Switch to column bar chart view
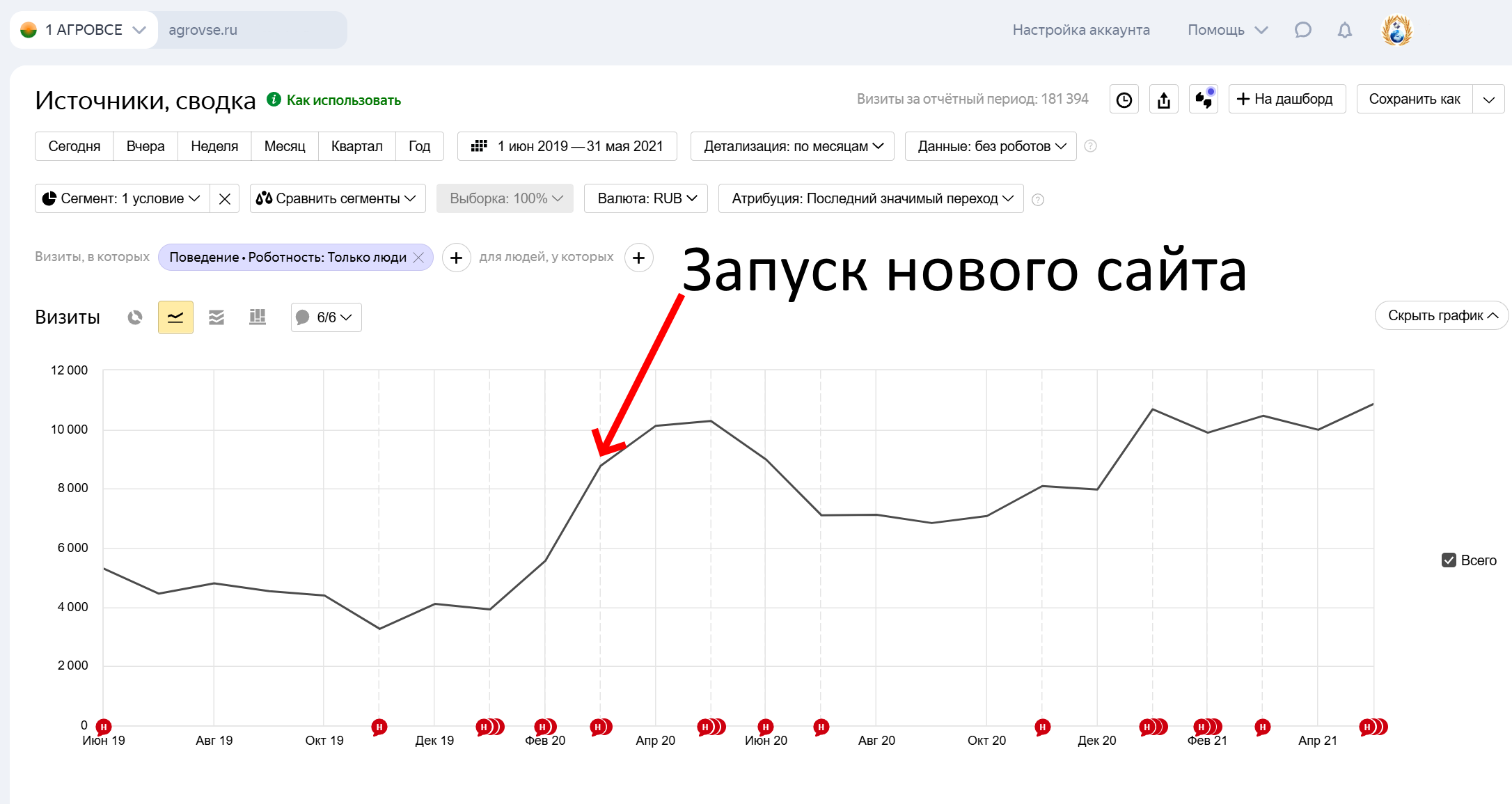The width and height of the screenshot is (1512, 804). (x=258, y=317)
